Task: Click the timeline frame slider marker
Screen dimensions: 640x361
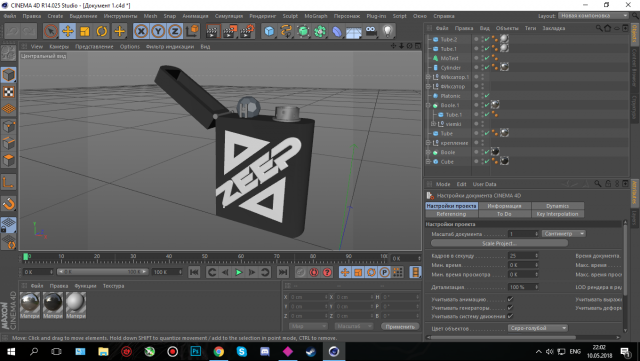Action: click(x=26, y=256)
